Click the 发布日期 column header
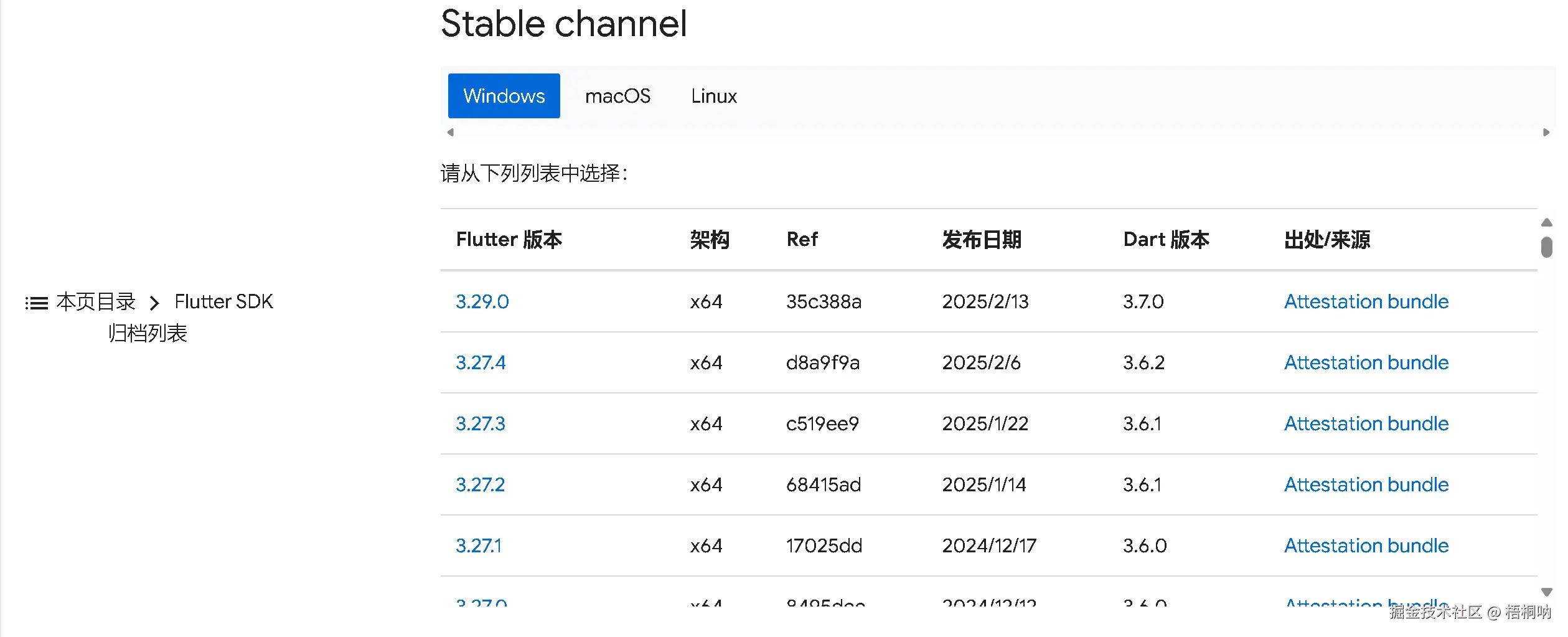 point(982,240)
